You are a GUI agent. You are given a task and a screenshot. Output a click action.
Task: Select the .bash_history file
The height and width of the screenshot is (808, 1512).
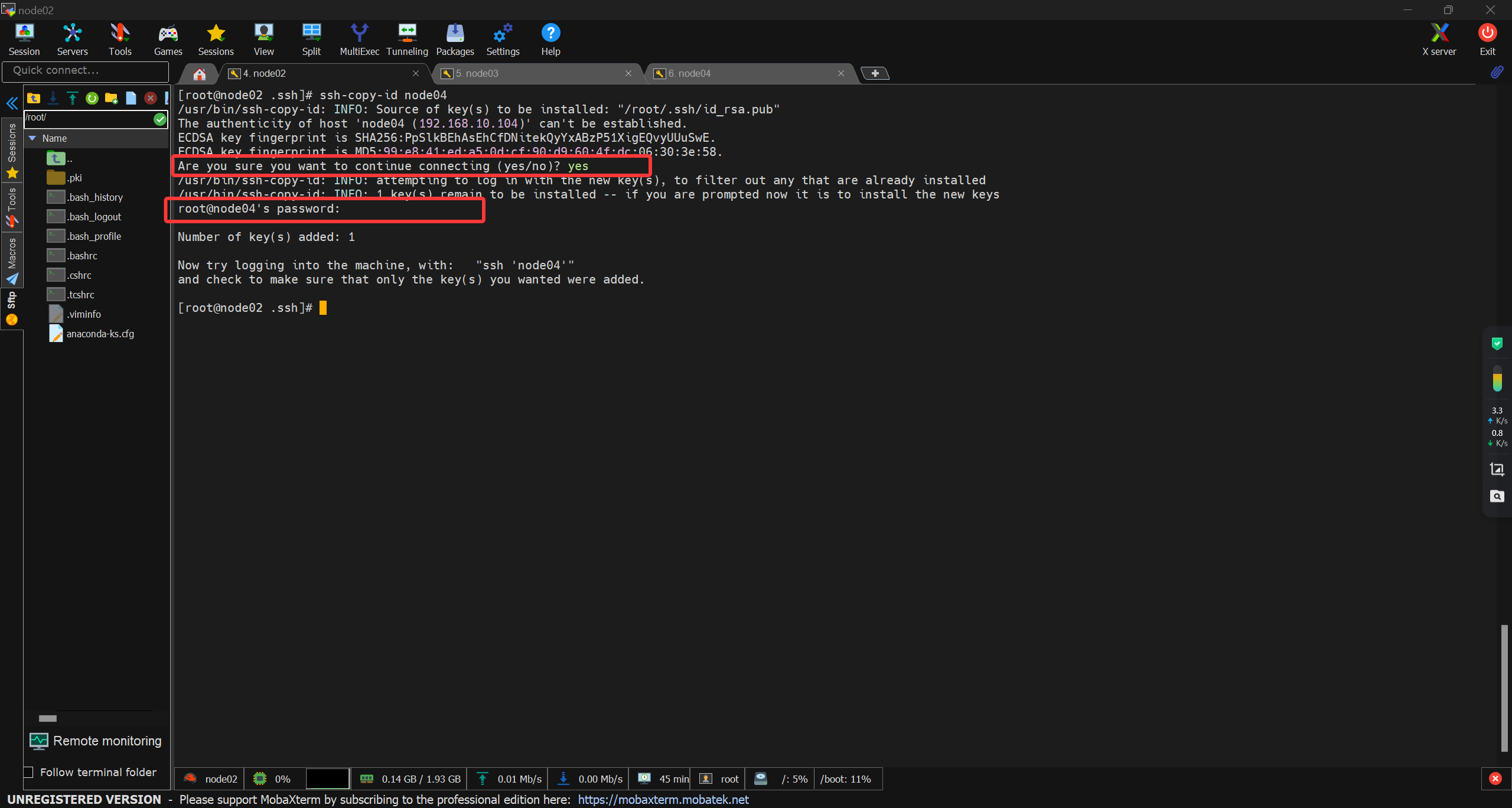click(94, 197)
